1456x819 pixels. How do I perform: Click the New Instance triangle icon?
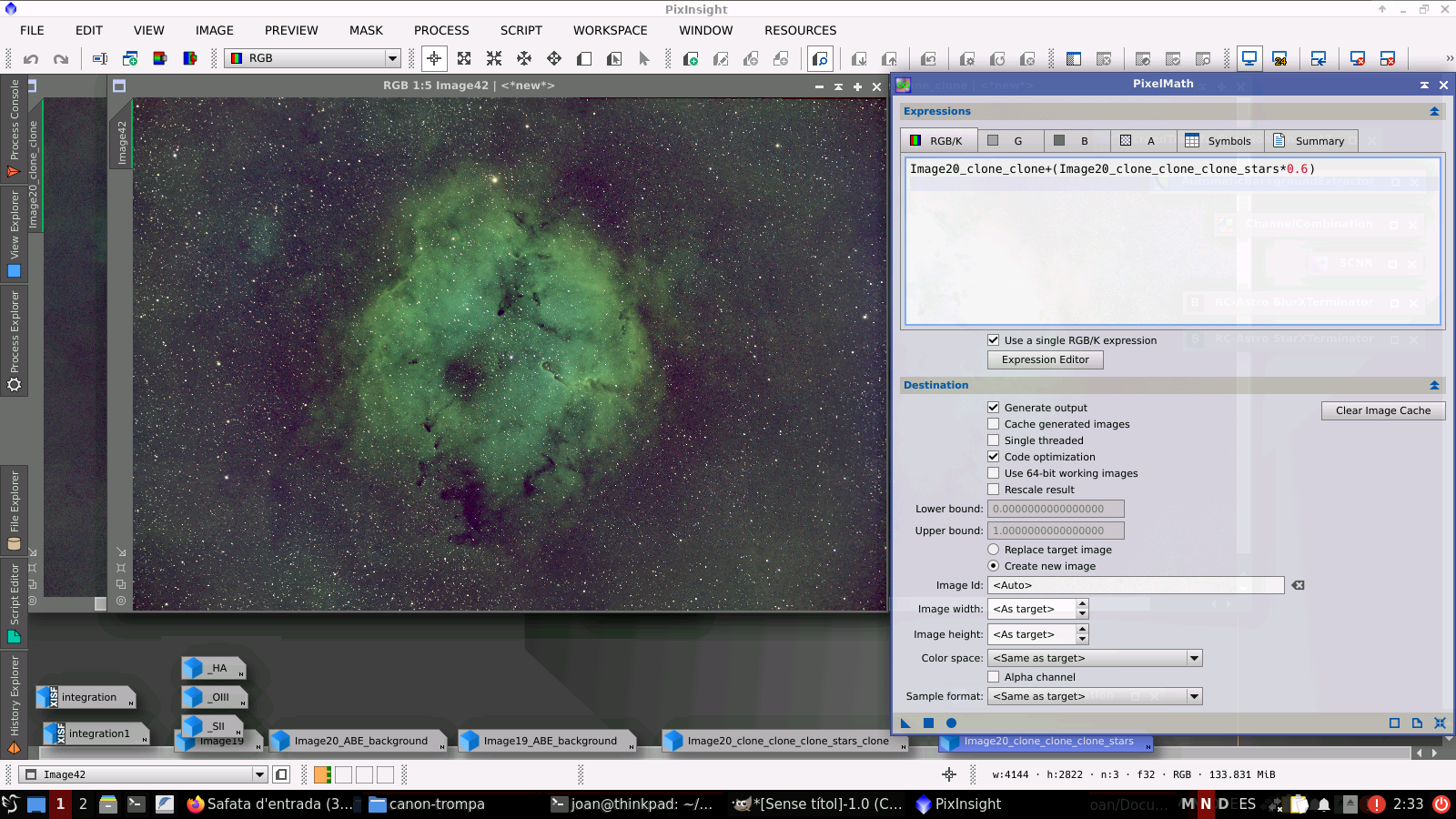click(905, 723)
